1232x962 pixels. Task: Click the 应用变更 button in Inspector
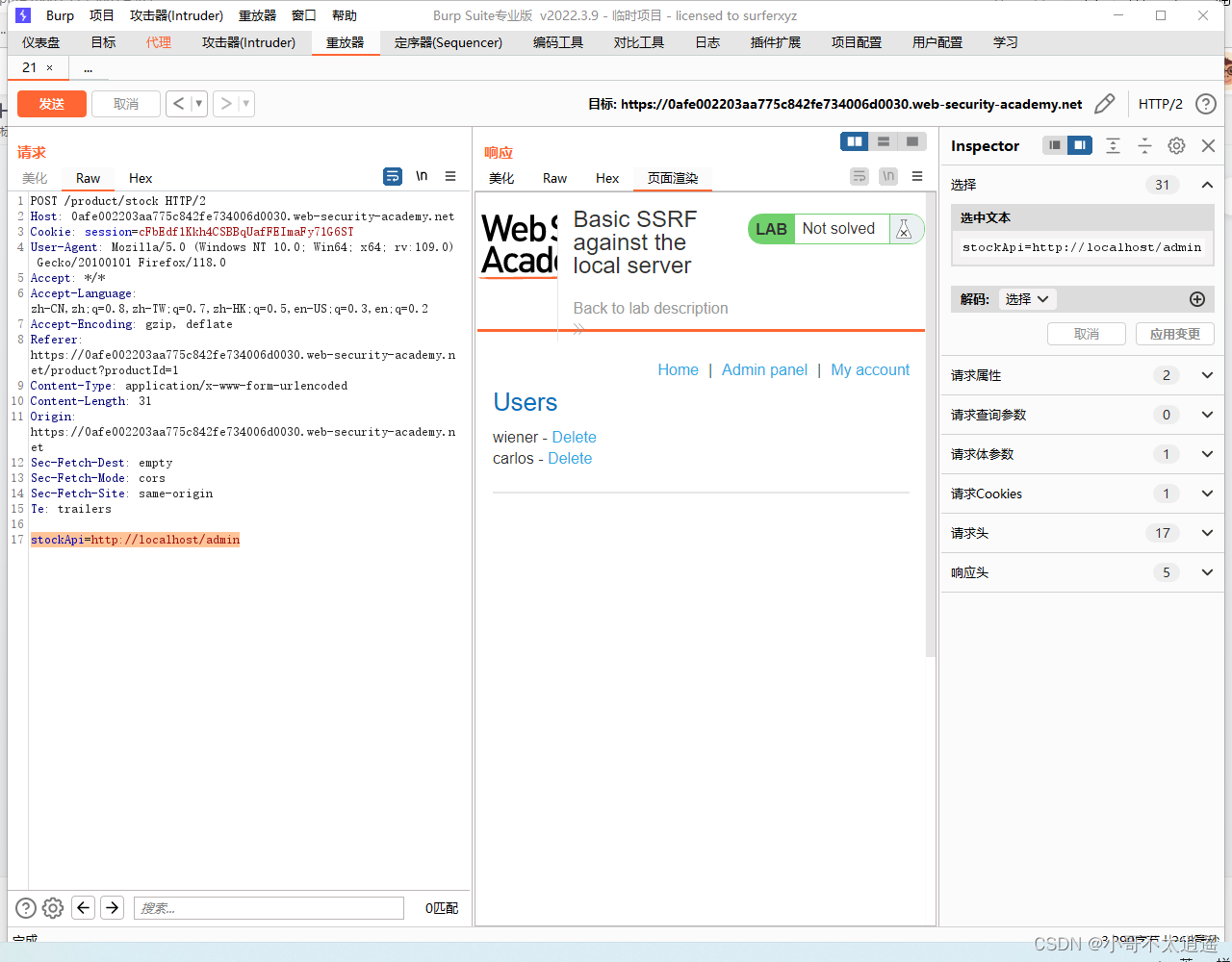click(1175, 334)
